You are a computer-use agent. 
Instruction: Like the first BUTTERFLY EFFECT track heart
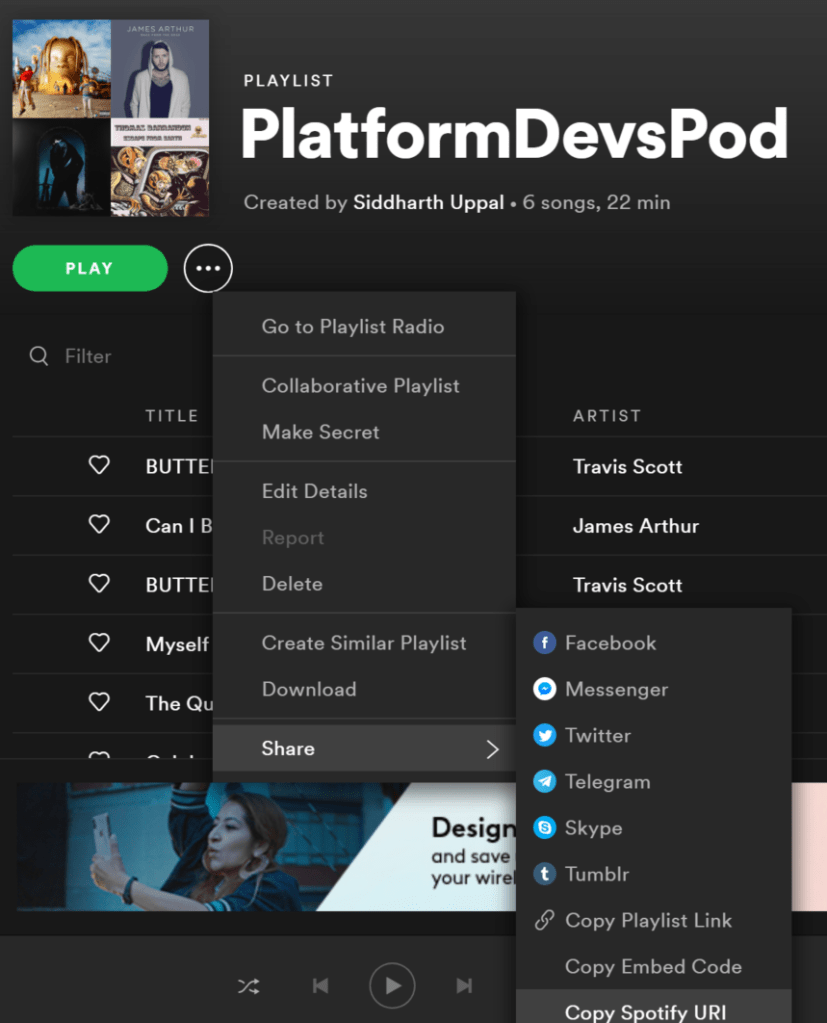(x=99, y=465)
